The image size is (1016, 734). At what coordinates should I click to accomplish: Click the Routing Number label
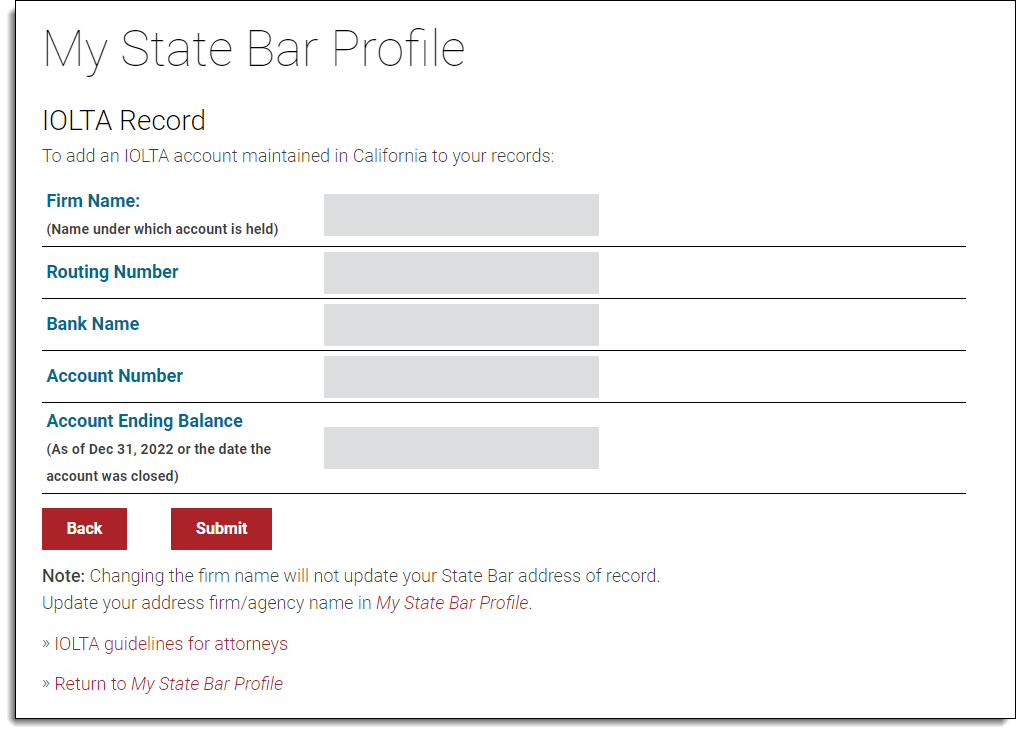[112, 272]
